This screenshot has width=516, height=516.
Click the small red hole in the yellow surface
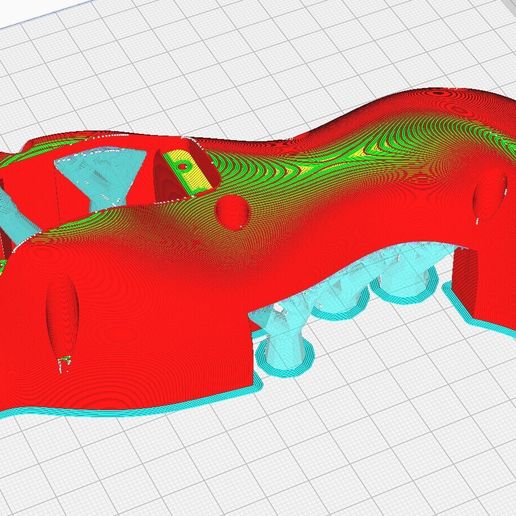pyautogui.click(x=183, y=166)
